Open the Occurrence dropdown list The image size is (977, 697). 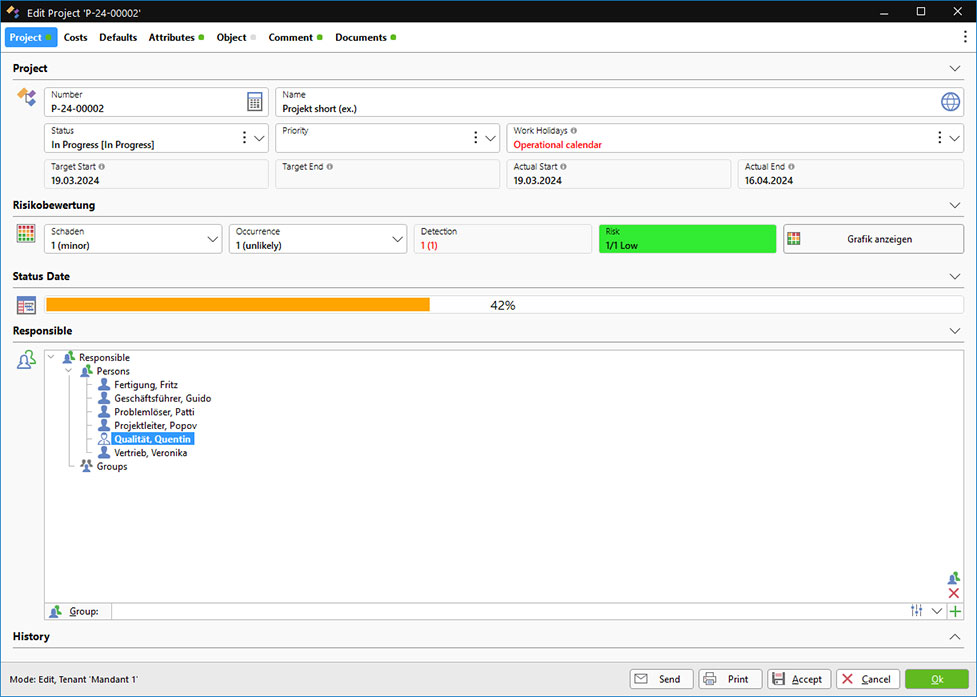point(396,239)
